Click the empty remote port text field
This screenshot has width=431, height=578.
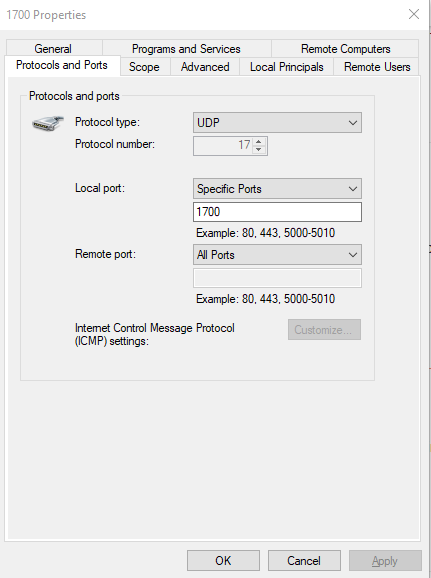(x=277, y=278)
